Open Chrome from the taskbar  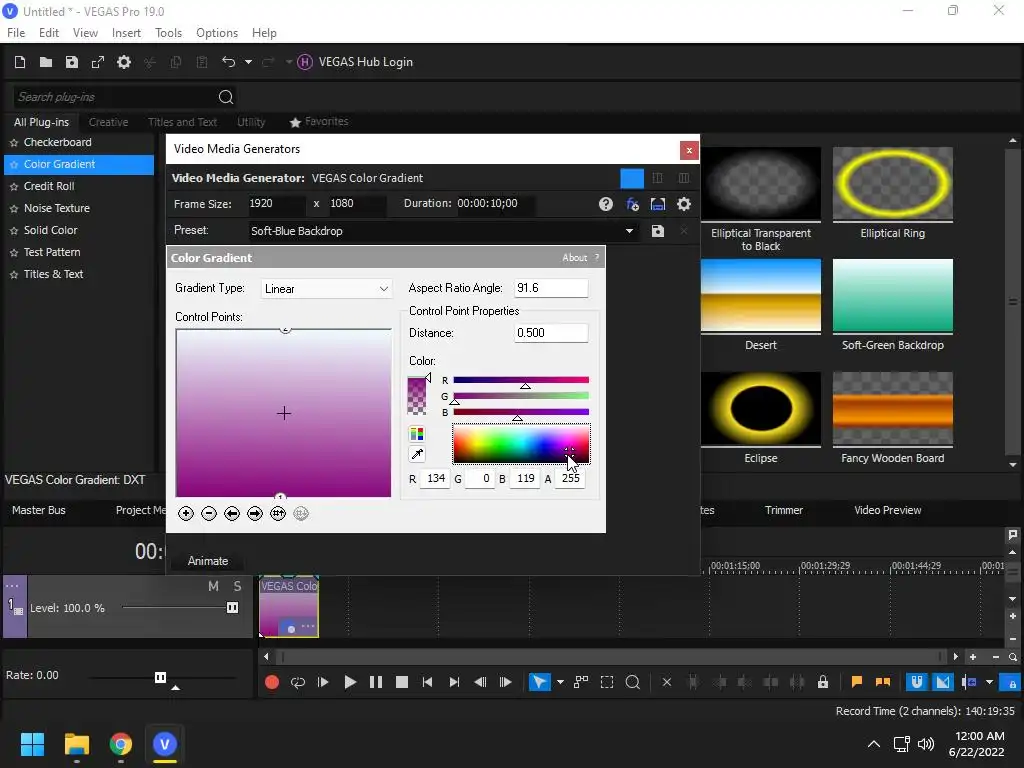tap(121, 744)
